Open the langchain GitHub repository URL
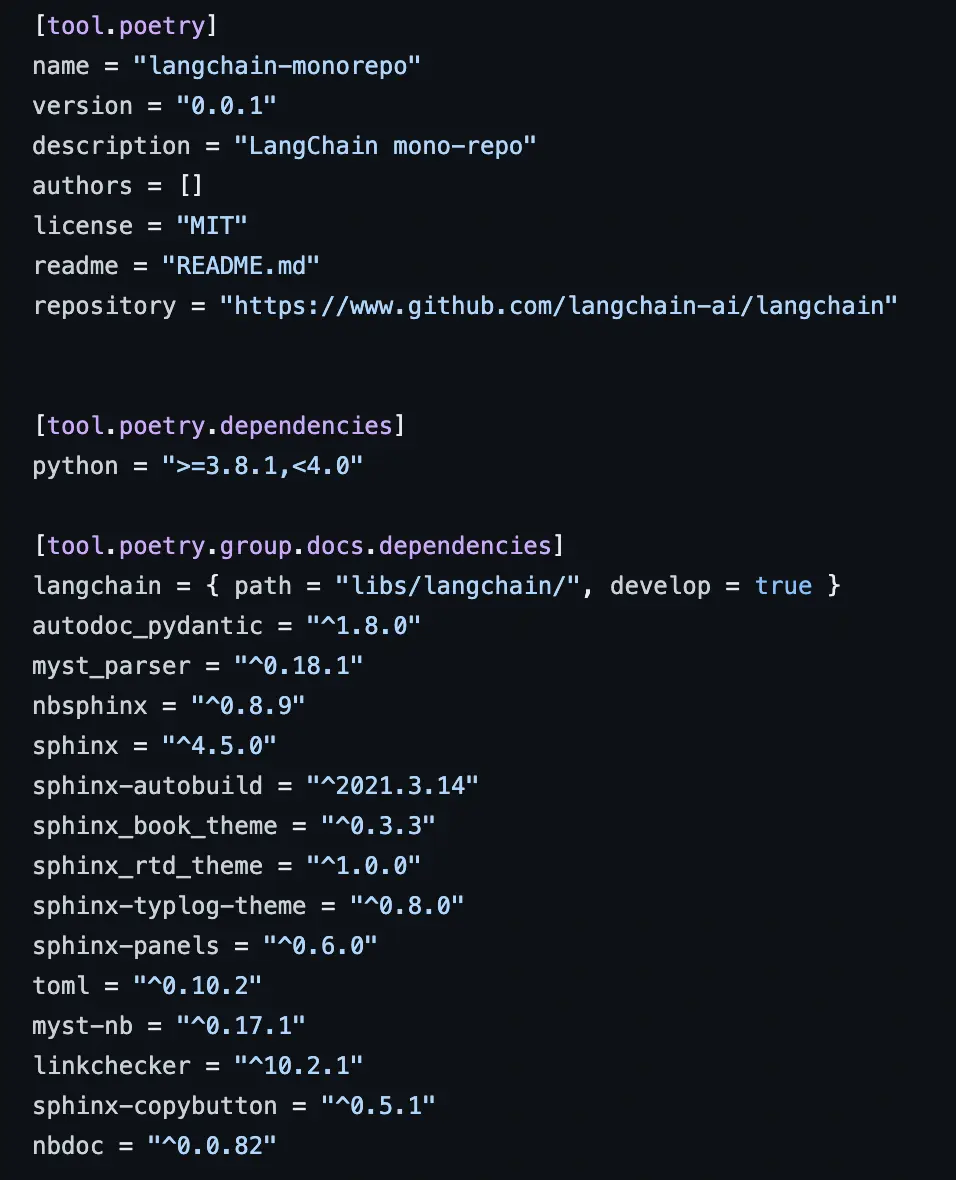 pos(559,306)
